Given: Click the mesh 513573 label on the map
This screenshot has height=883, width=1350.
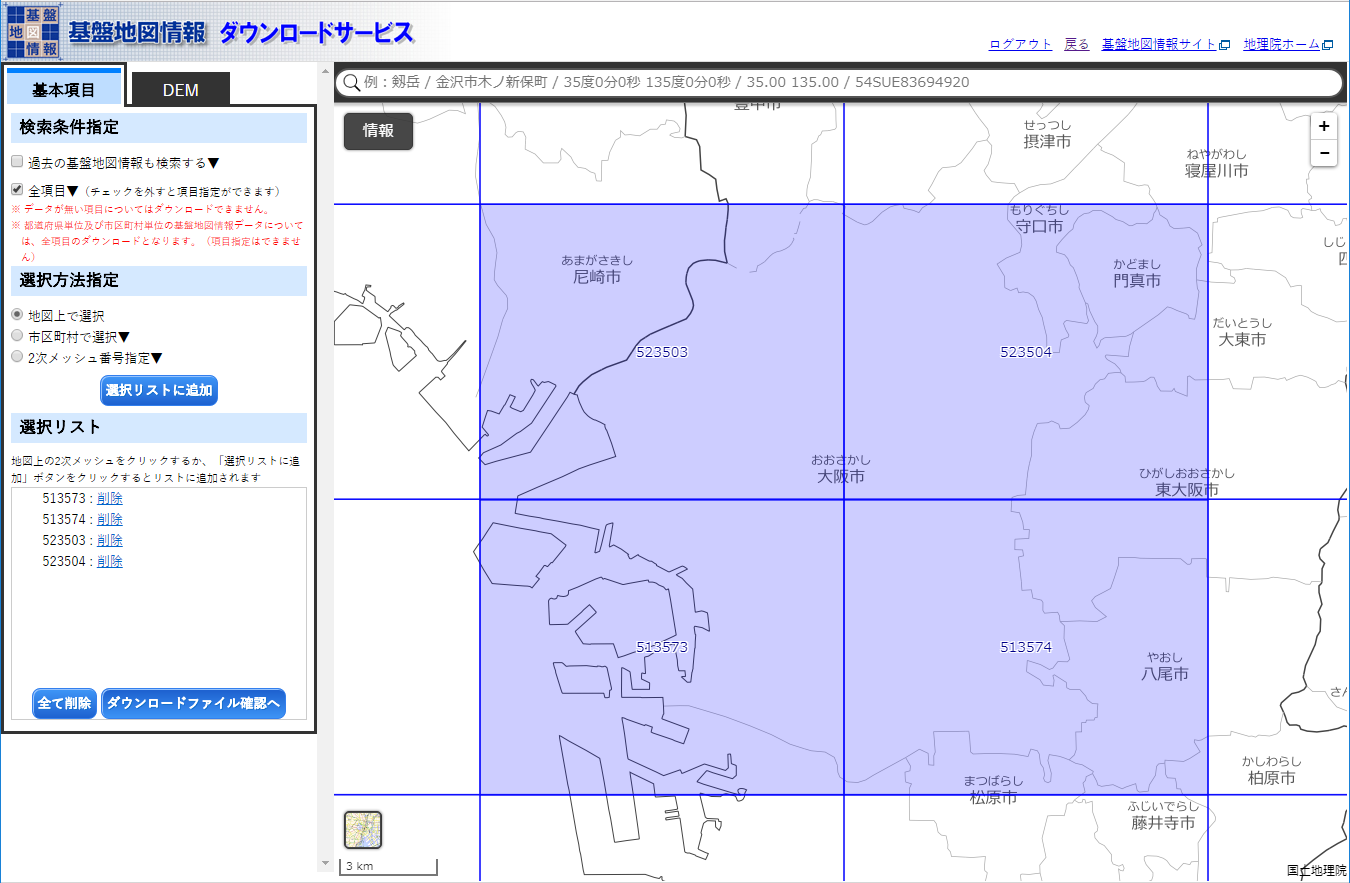Looking at the screenshot, I should (662, 647).
